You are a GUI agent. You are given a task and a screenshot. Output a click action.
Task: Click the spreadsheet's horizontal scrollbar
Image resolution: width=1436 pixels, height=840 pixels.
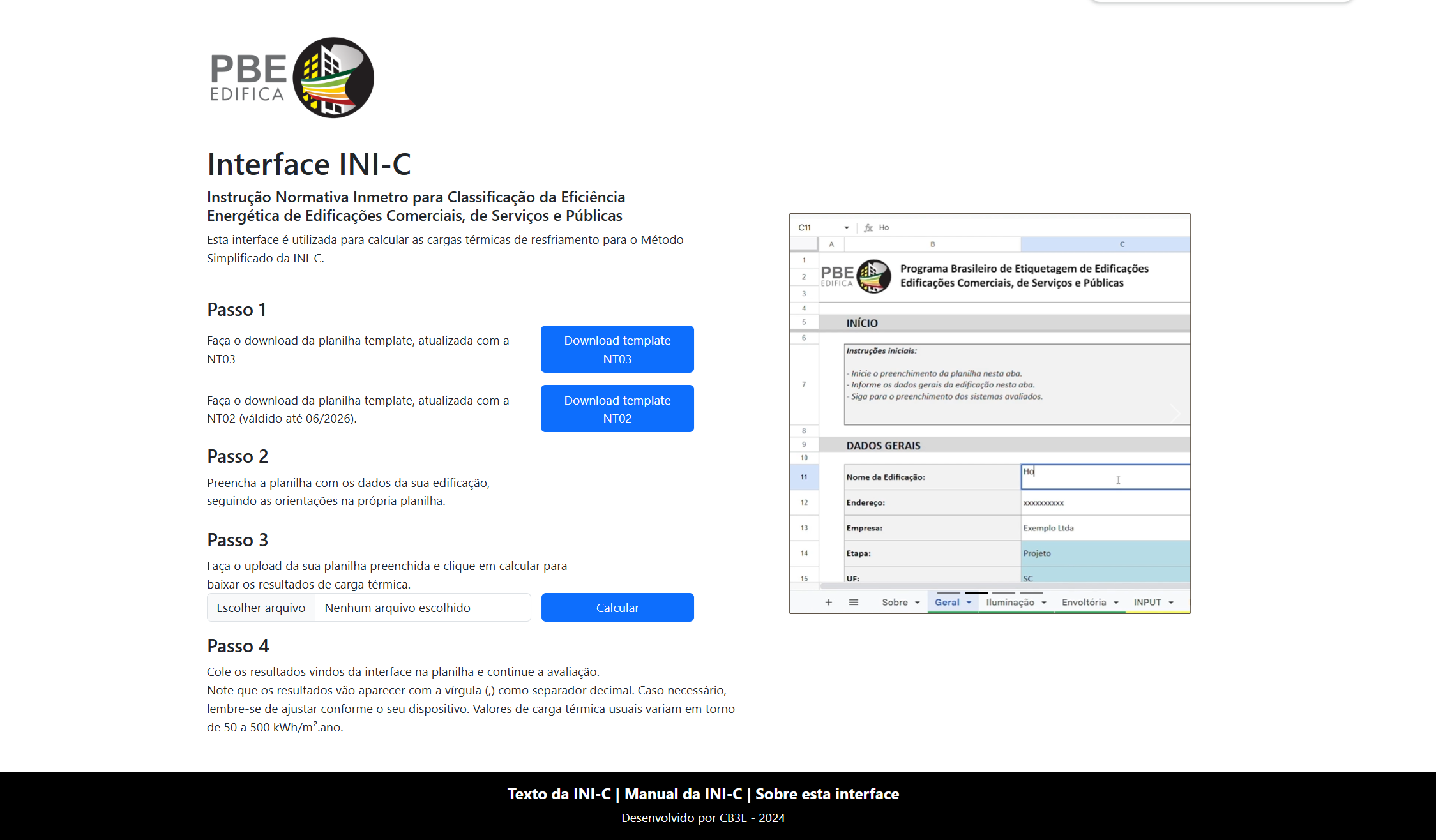tap(1004, 585)
